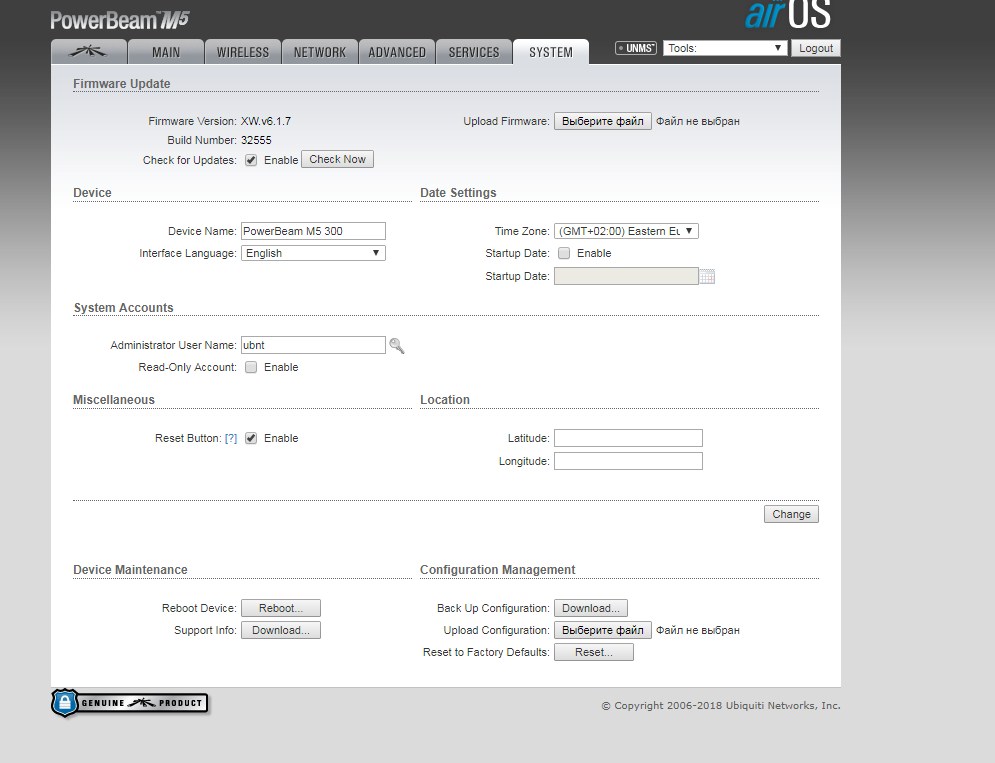Click the Genuine Product badge
Screen dimensions: 995x763
130,703
